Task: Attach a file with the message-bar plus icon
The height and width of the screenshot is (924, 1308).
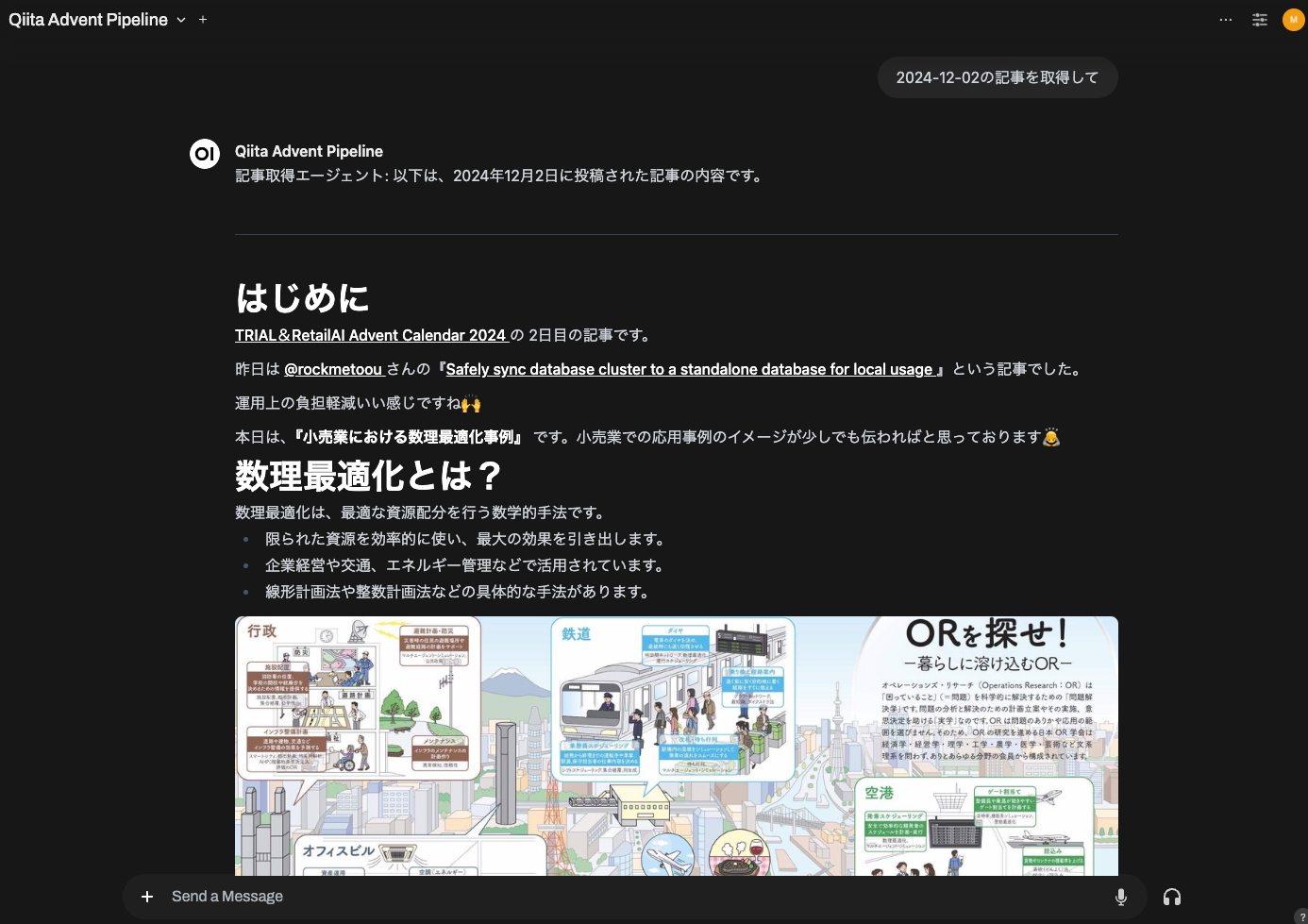Action: 147,896
